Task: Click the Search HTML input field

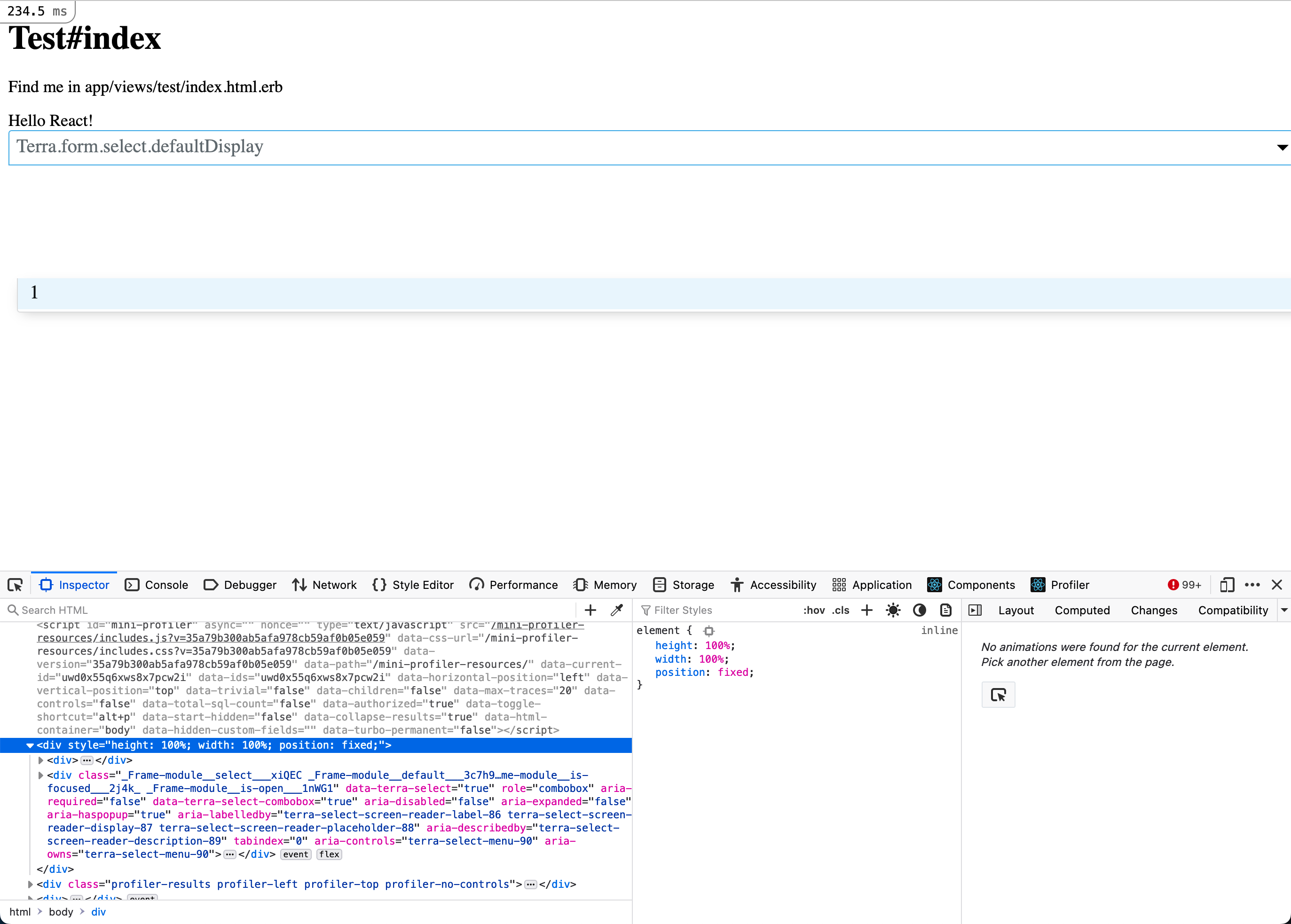Action: [x=228, y=610]
